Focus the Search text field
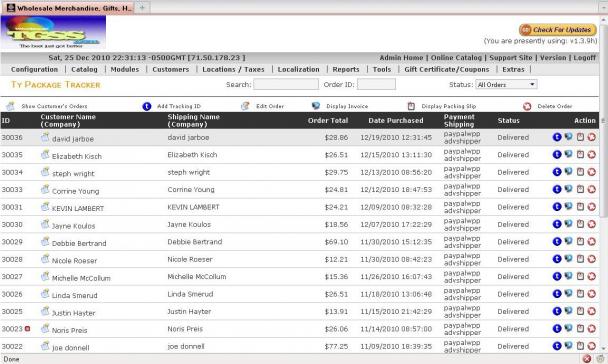Screen dimensions: 608x364 coord(286,84)
